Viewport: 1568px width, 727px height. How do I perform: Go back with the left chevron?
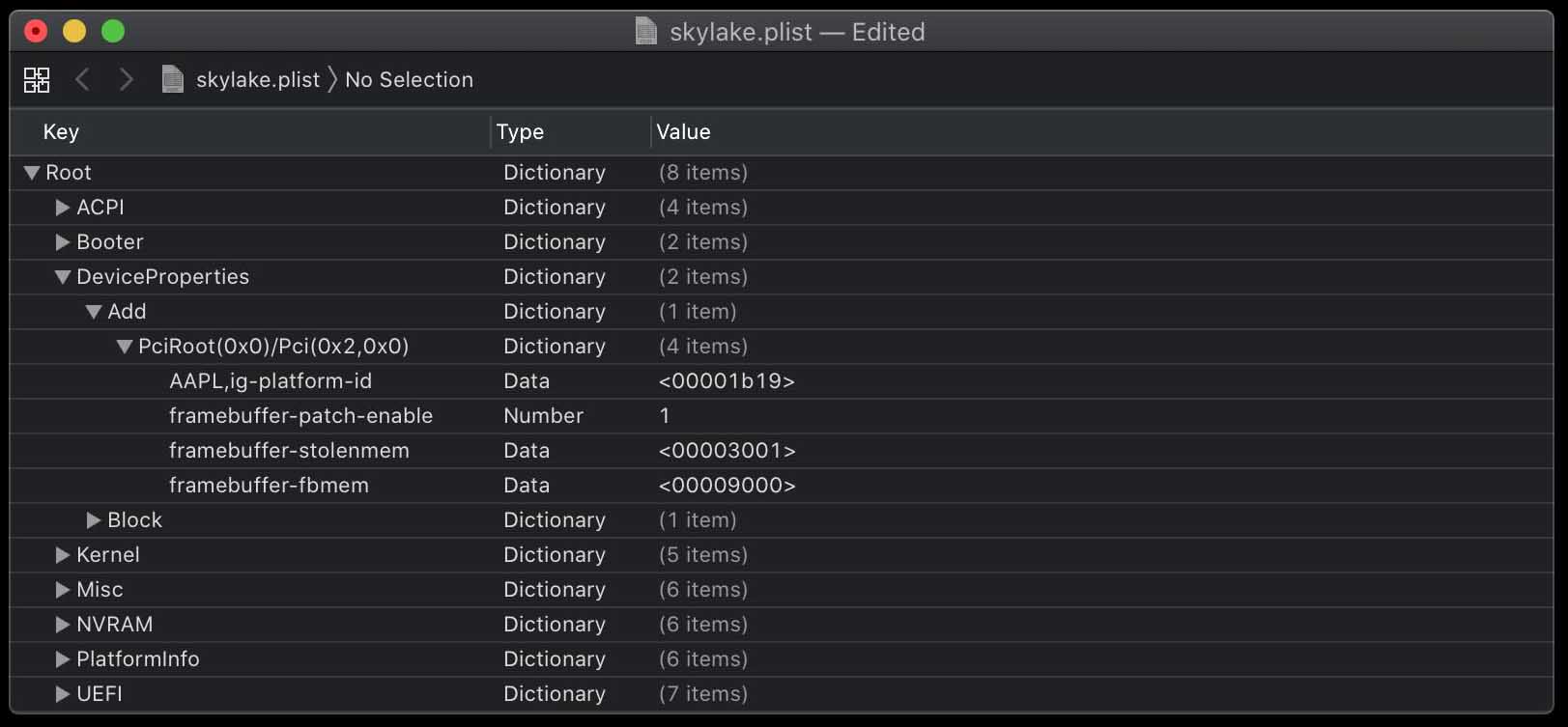[82, 79]
